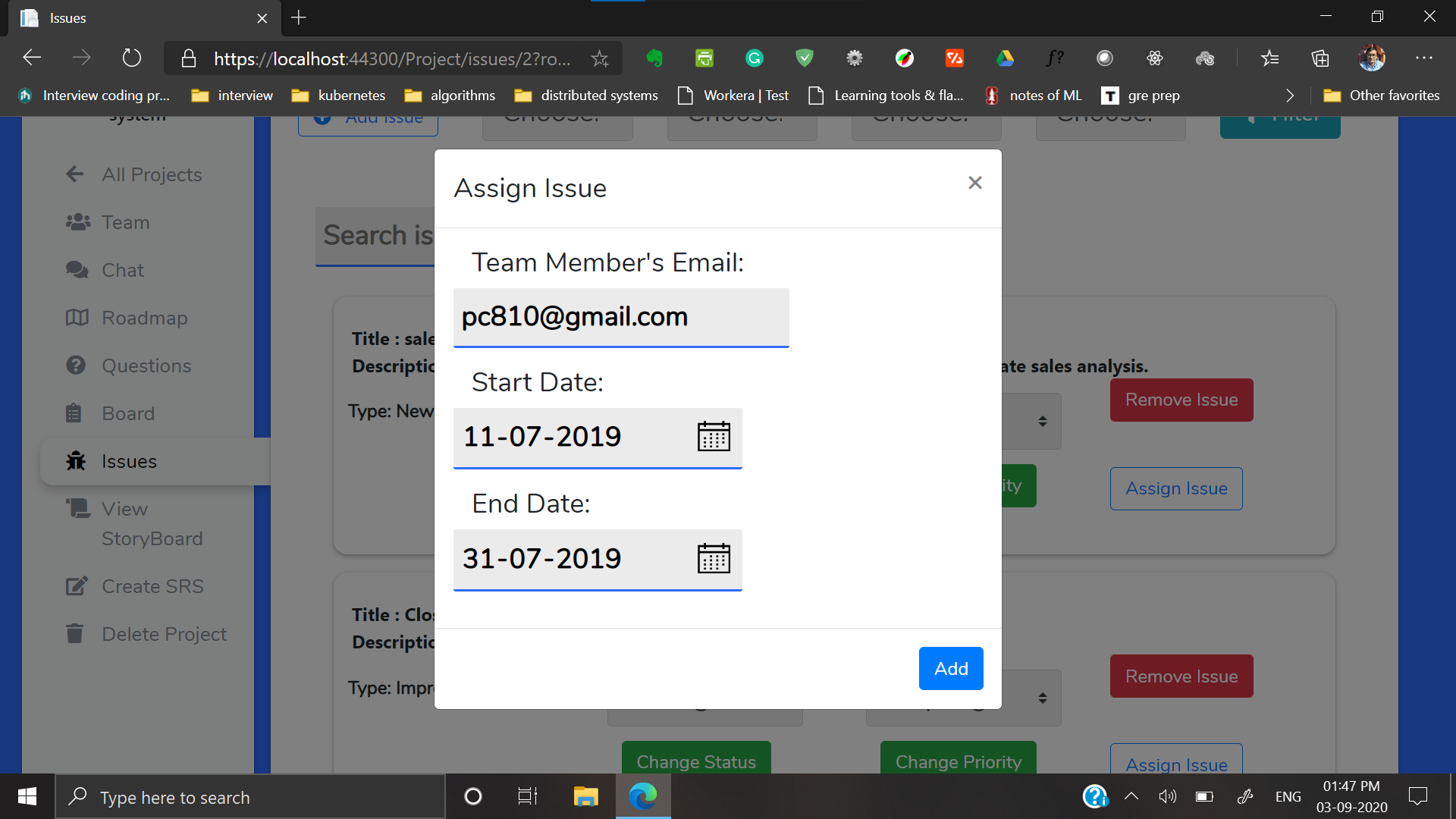Select Create SRS in sidebar
The image size is (1456, 819).
(x=152, y=586)
